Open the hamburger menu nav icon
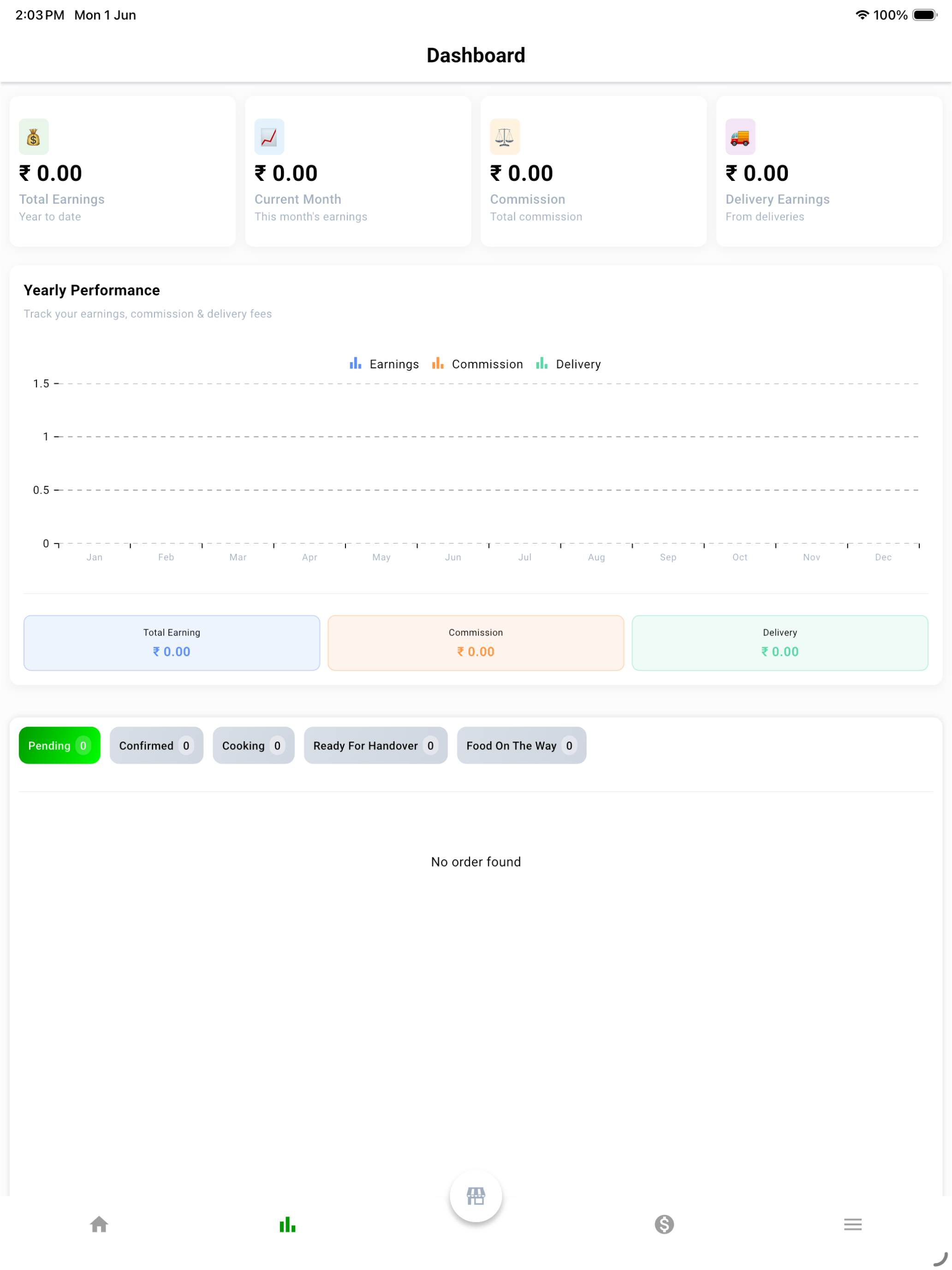Image resolution: width=952 pixels, height=1270 pixels. (853, 1224)
